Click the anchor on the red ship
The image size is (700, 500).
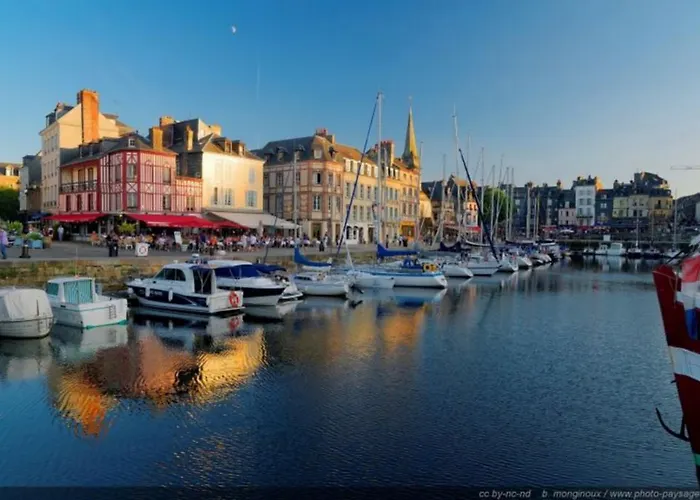point(670,427)
